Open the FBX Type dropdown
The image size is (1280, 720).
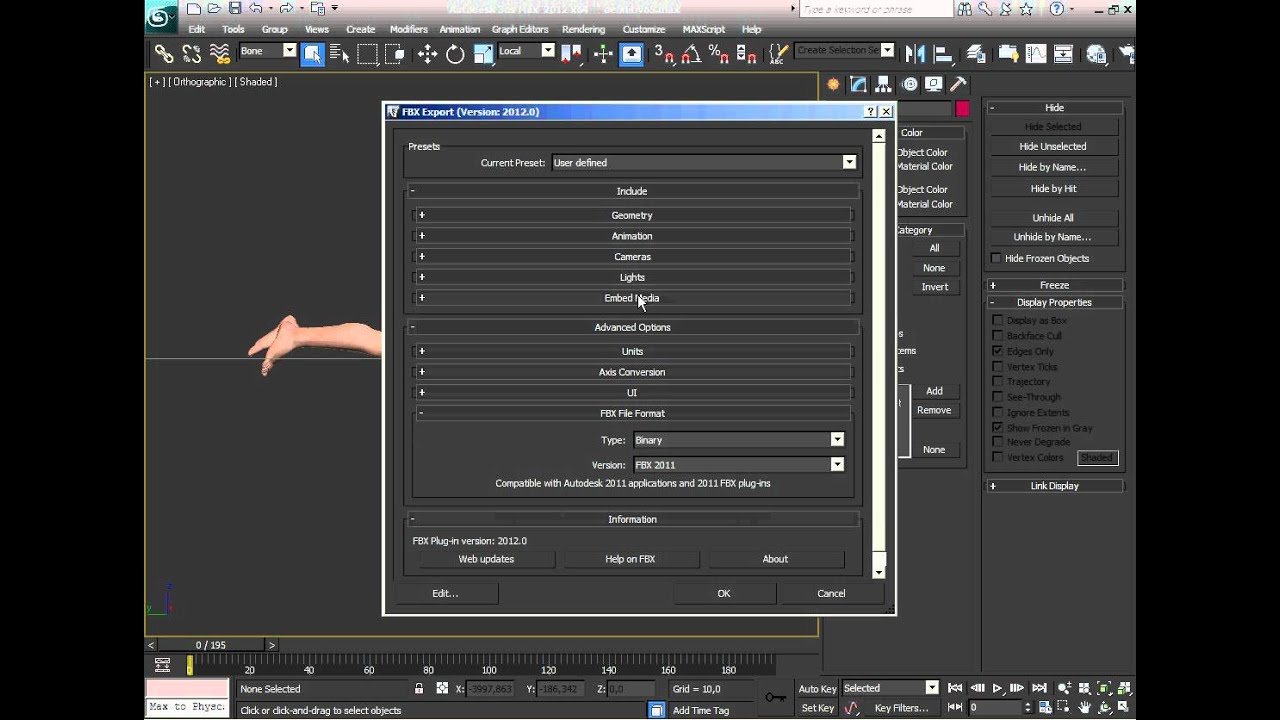pyautogui.click(x=739, y=440)
